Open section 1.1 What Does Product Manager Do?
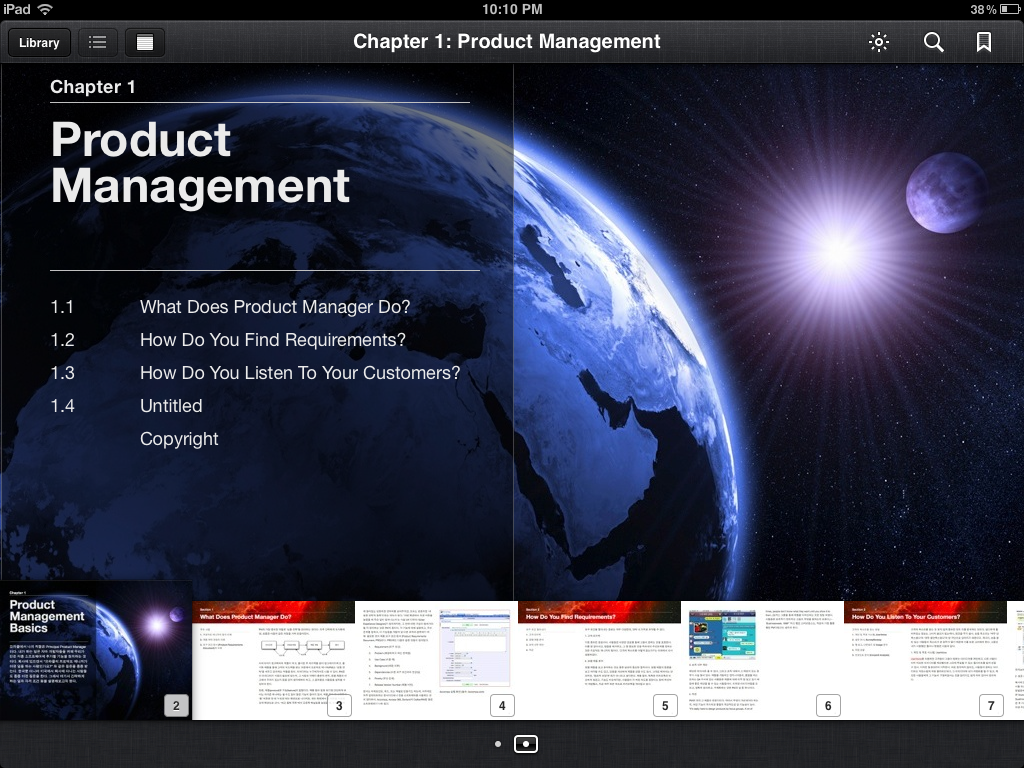Viewport: 1024px width, 768px height. tap(274, 307)
